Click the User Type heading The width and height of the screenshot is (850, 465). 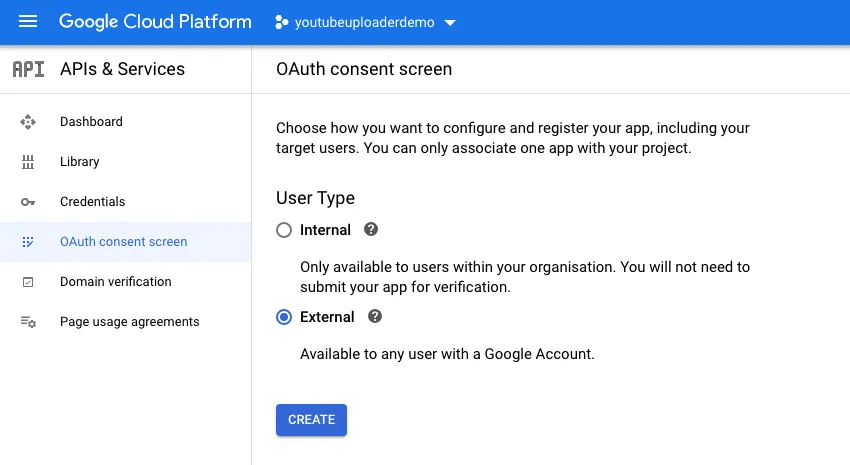pyautogui.click(x=315, y=198)
